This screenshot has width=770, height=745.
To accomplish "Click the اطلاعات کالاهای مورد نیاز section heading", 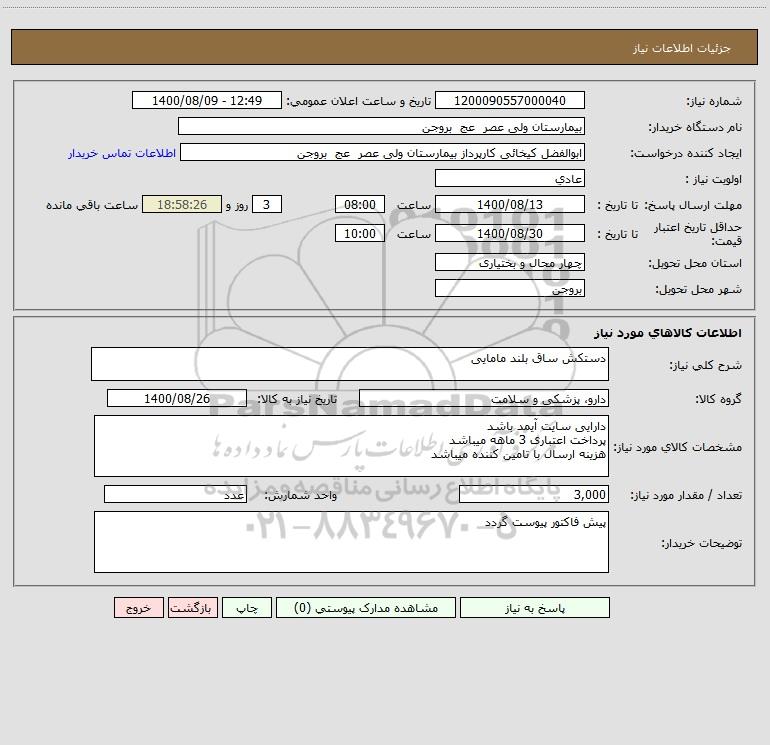I will click(668, 333).
